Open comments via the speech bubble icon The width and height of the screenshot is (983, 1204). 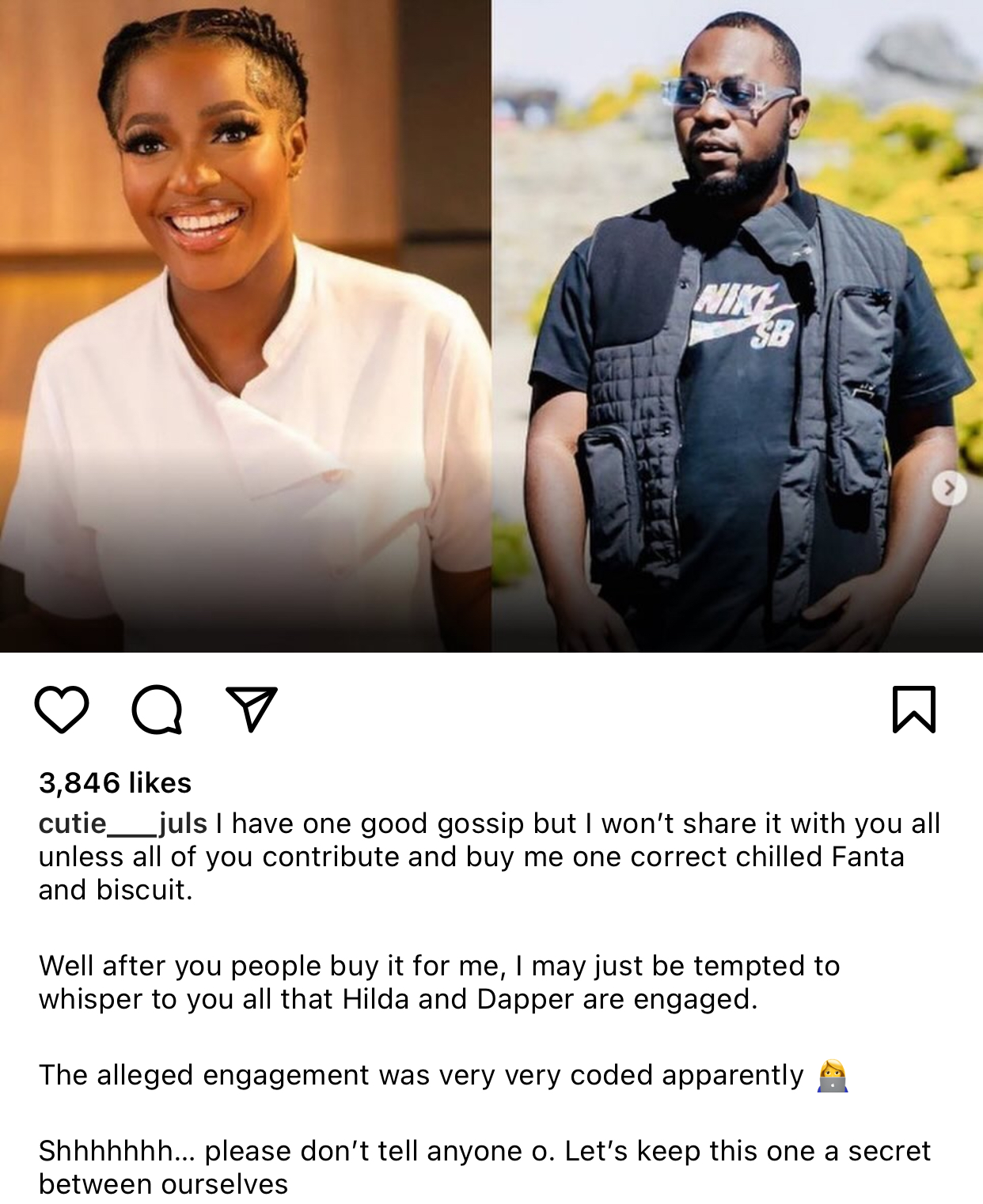(x=157, y=710)
